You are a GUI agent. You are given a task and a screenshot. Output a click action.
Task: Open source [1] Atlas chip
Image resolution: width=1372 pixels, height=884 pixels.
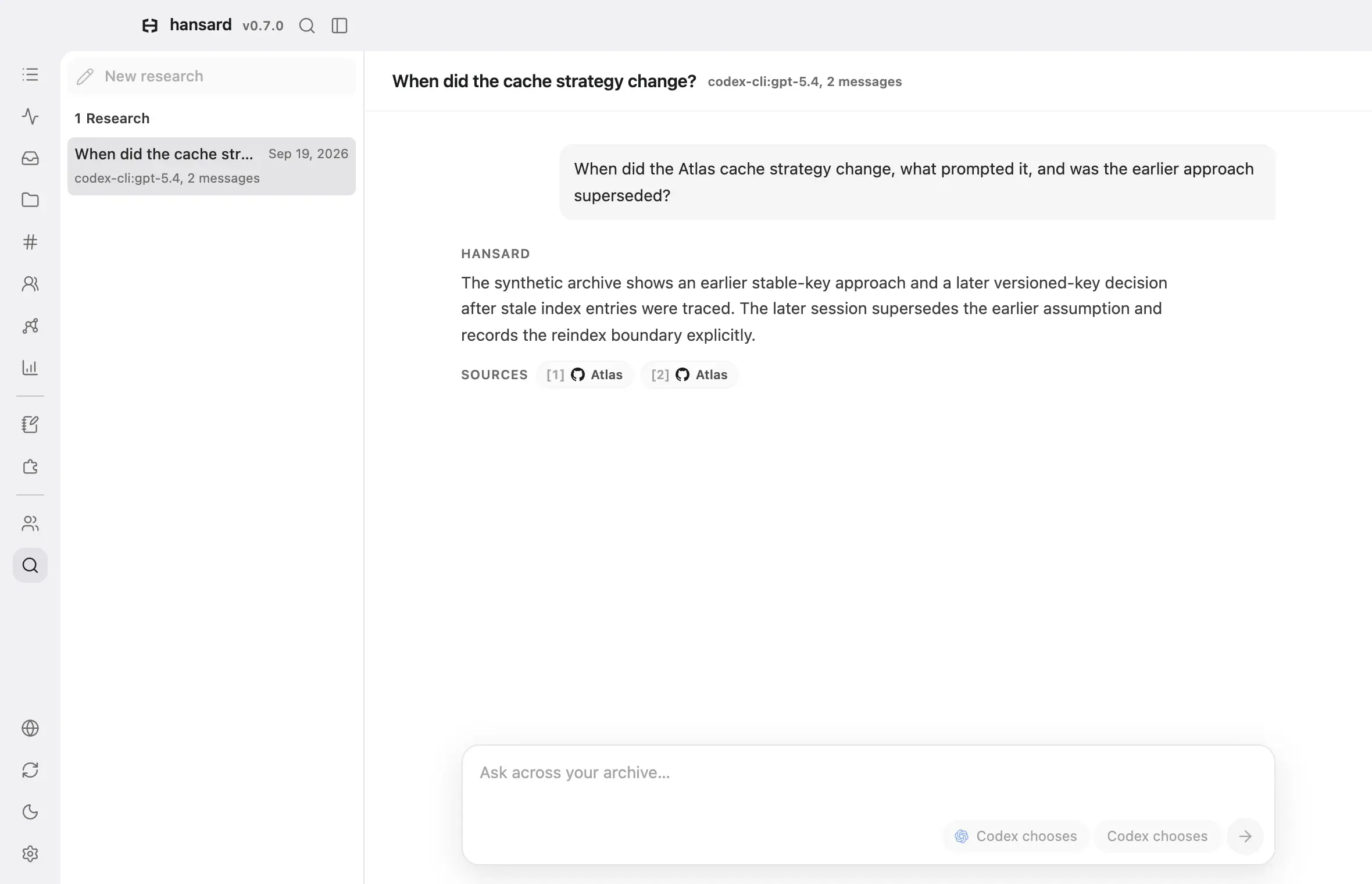pos(585,375)
